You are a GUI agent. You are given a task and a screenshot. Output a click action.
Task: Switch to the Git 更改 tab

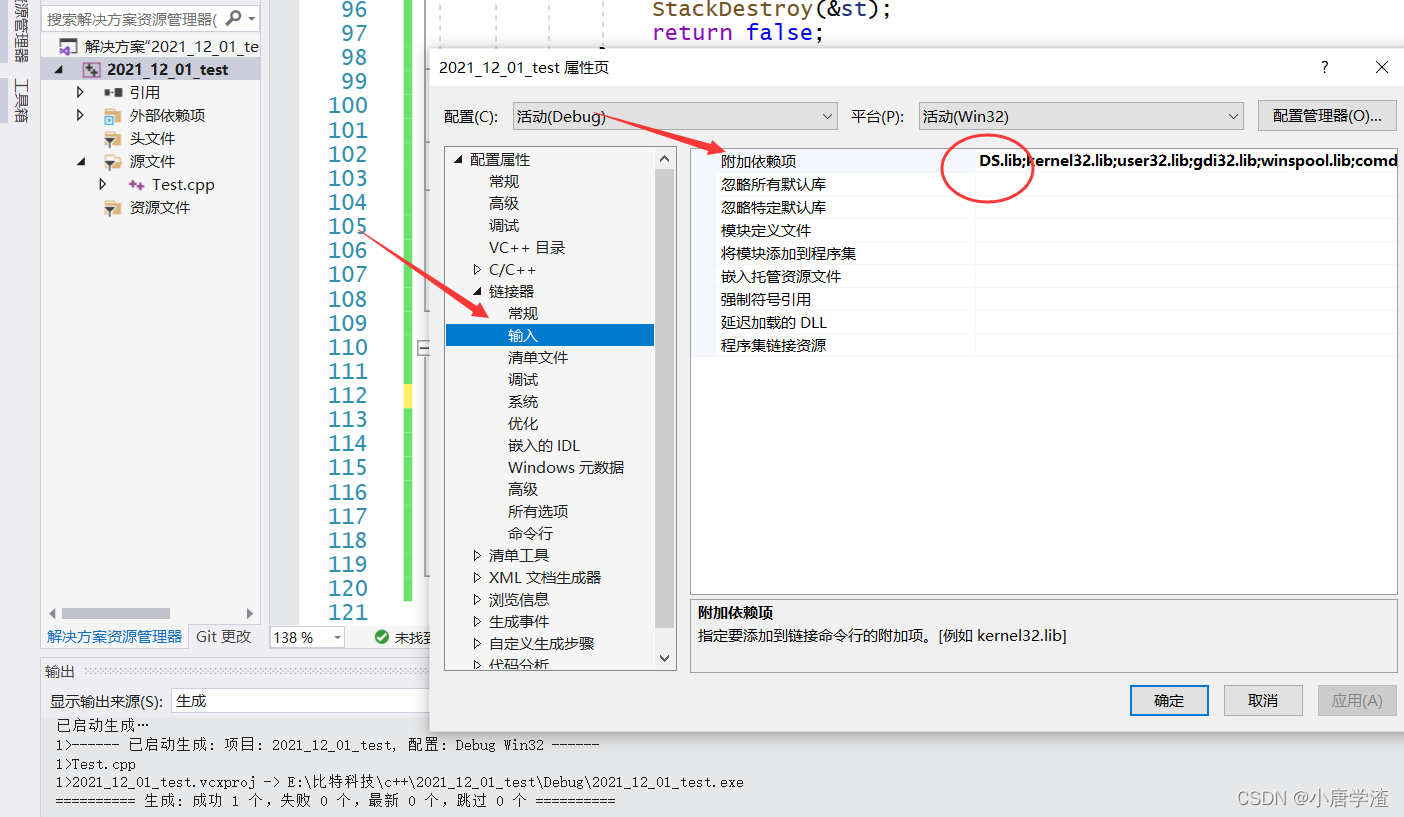(x=224, y=636)
